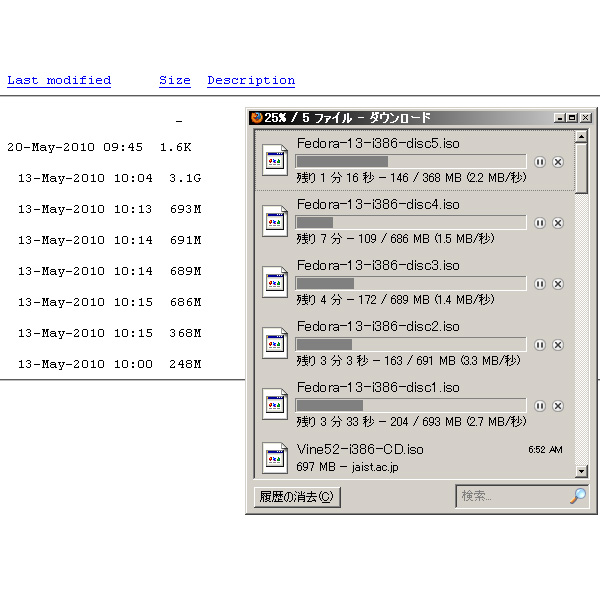Click the 1.6K size value
Viewport: 600px width, 600px height.
tap(176, 147)
